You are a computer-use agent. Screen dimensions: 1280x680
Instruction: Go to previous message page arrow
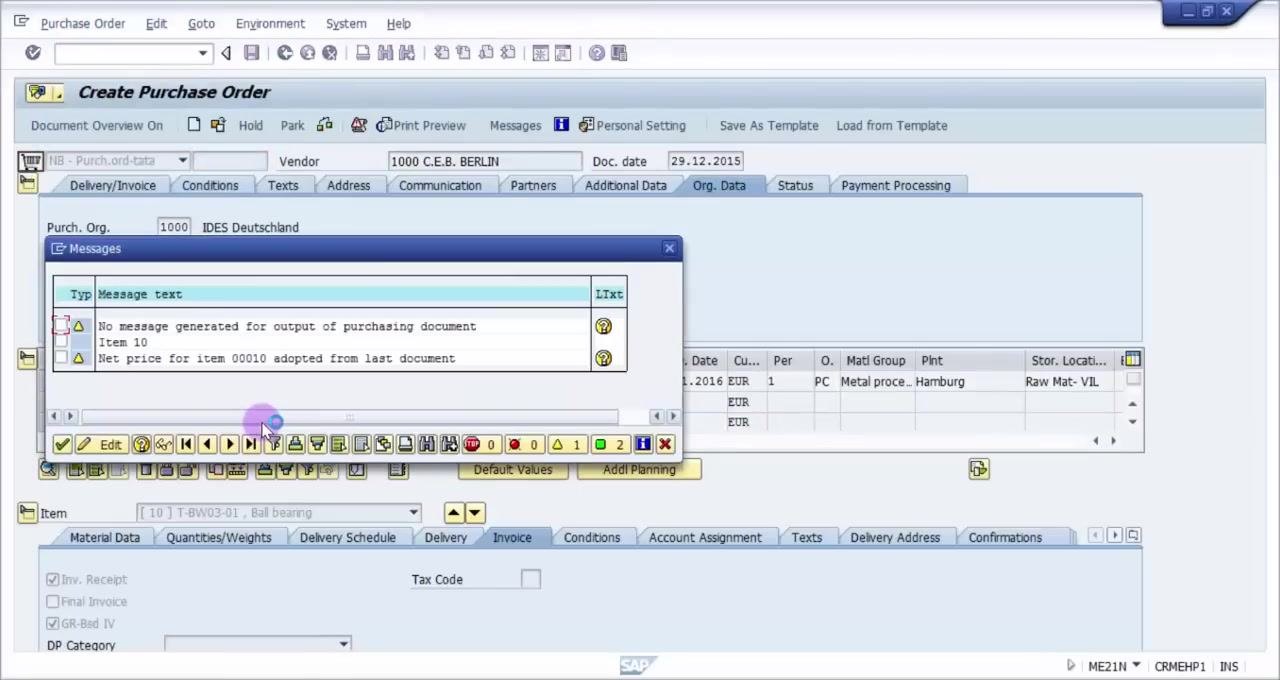click(207, 445)
